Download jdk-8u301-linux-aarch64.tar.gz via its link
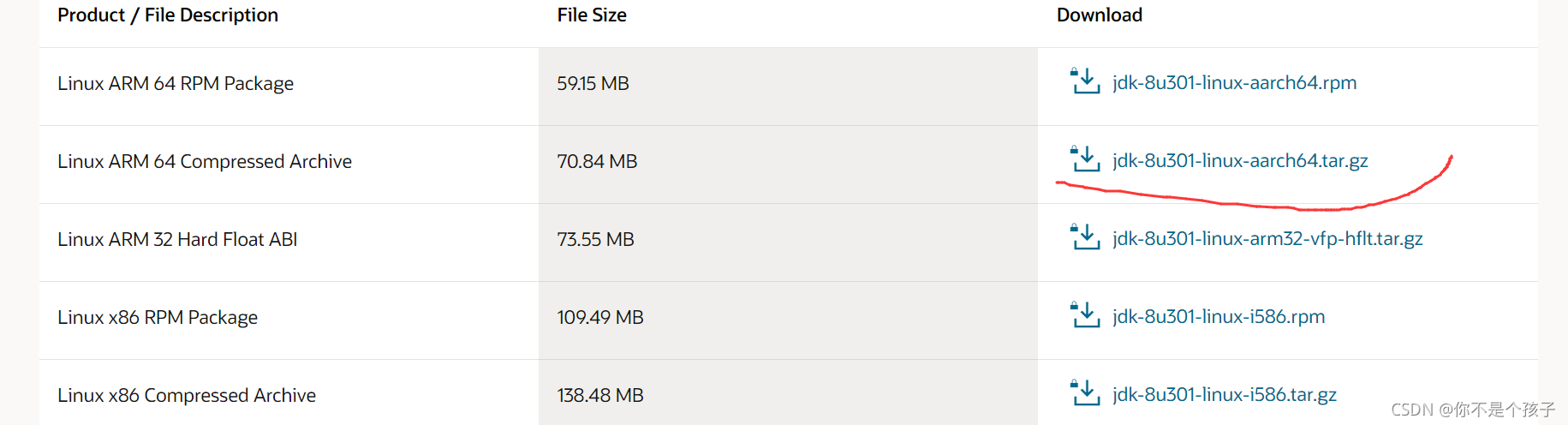This screenshot has height=425, width=1568. coord(1240,161)
